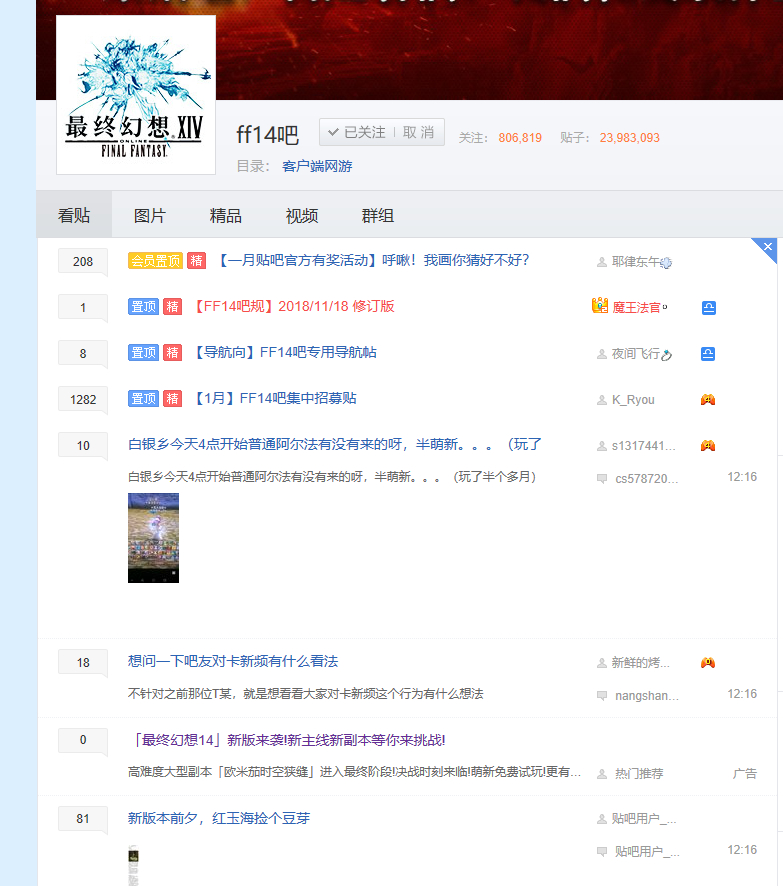Click the 会员置顶 badge
This screenshot has width=783, height=886.
click(x=155, y=260)
